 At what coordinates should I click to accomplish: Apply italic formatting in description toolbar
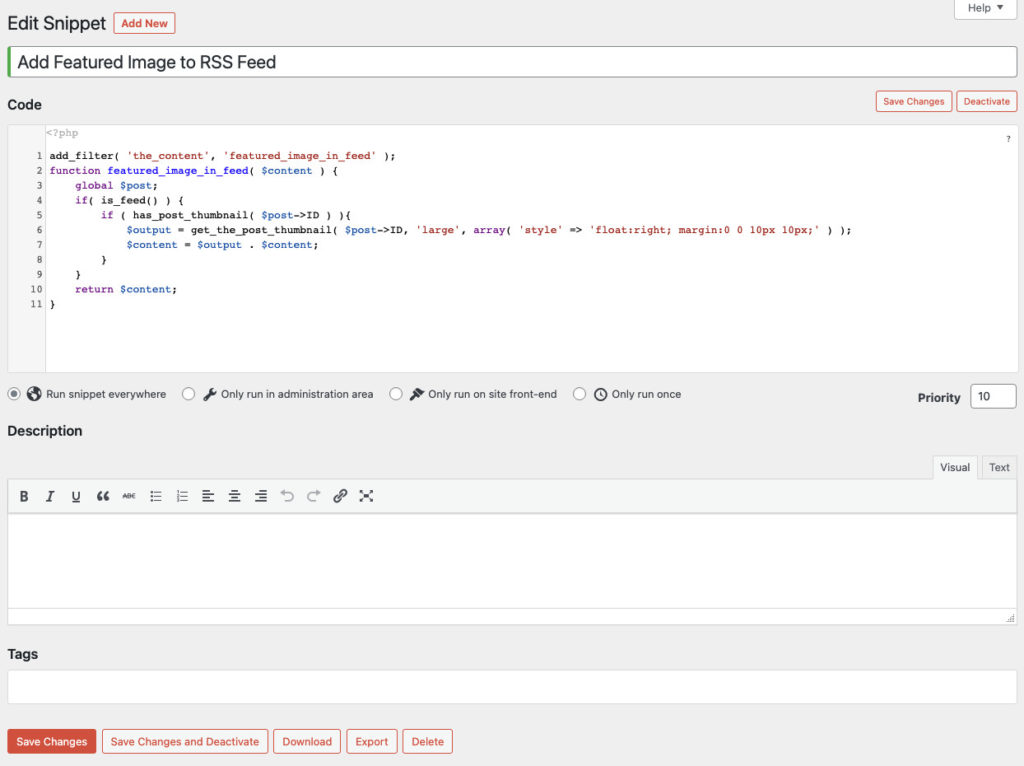tap(50, 496)
